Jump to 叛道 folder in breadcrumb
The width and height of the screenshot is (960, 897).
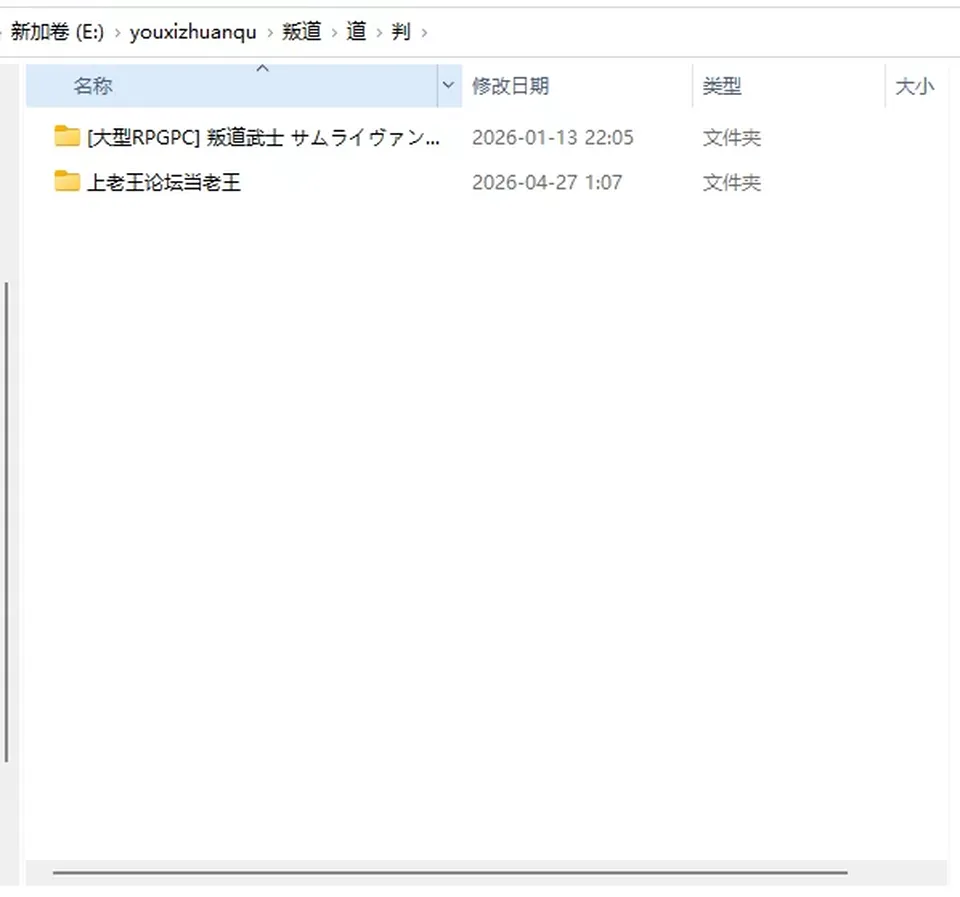(302, 31)
